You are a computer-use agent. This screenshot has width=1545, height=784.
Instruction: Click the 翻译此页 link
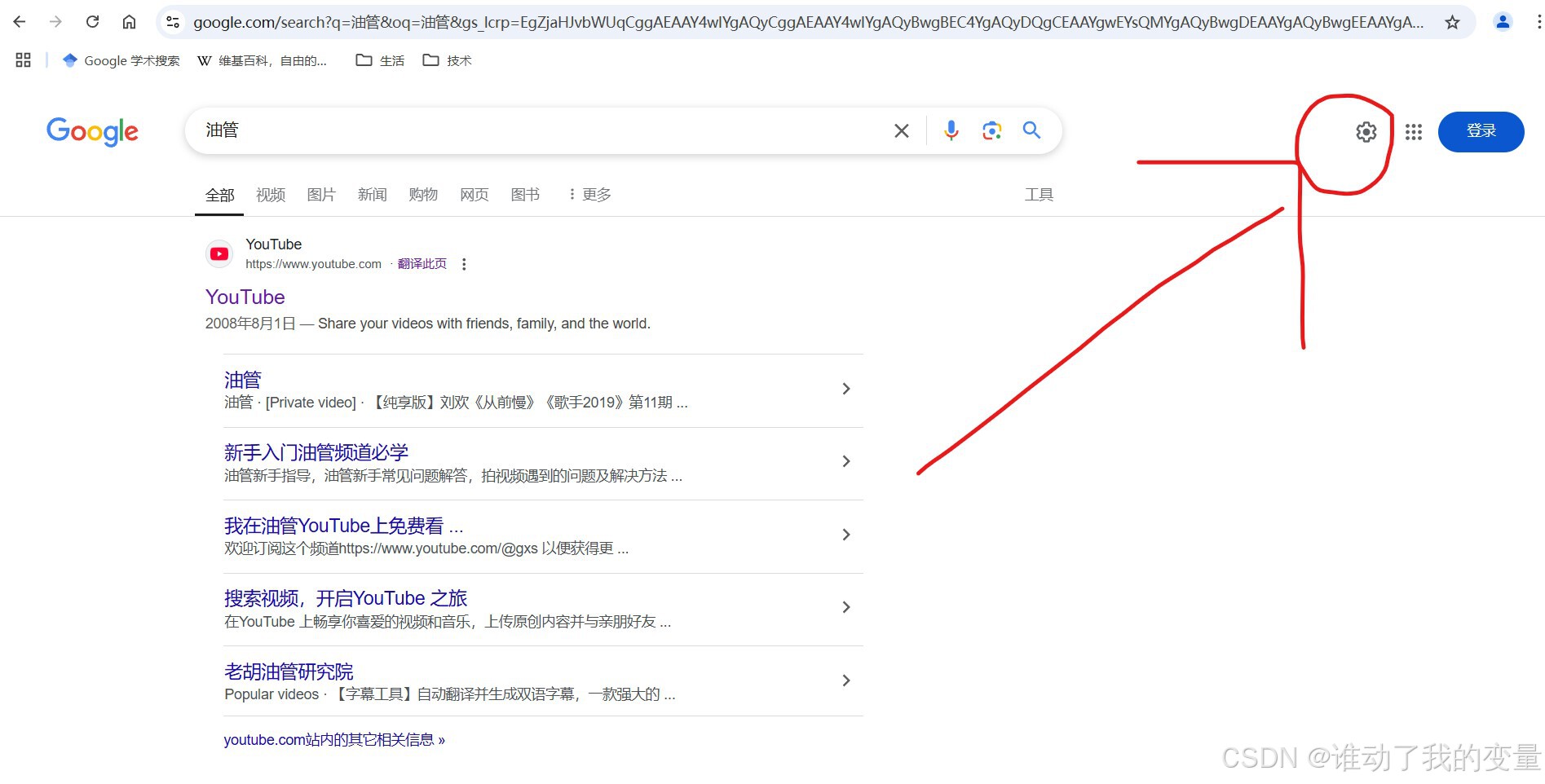coord(422,264)
